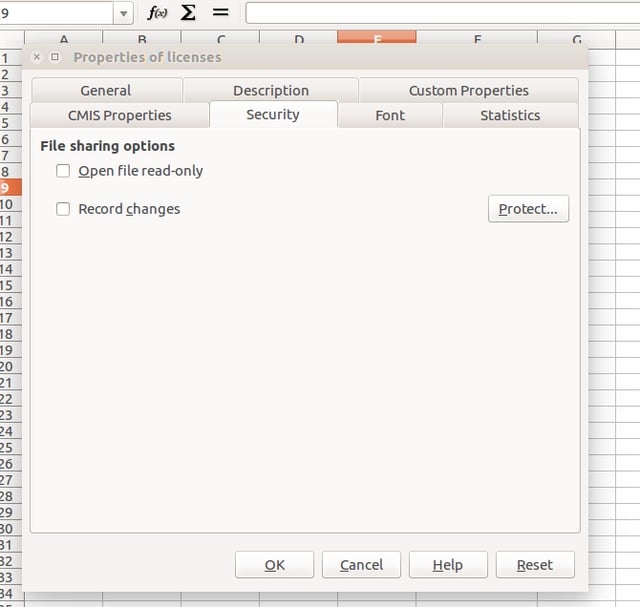640x607 pixels.
Task: Open the Font tab
Action: coord(390,115)
